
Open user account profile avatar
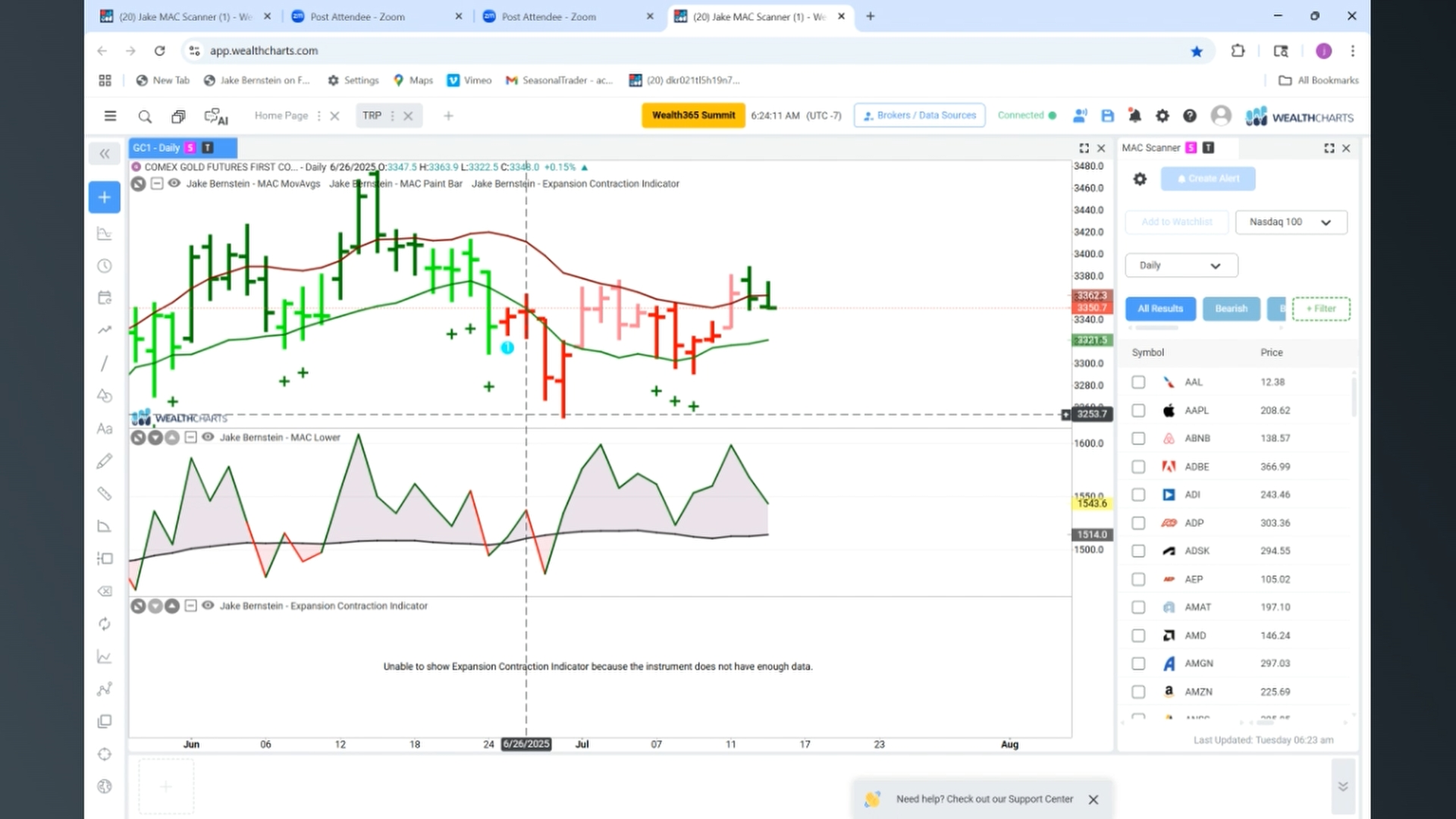[x=1221, y=115]
